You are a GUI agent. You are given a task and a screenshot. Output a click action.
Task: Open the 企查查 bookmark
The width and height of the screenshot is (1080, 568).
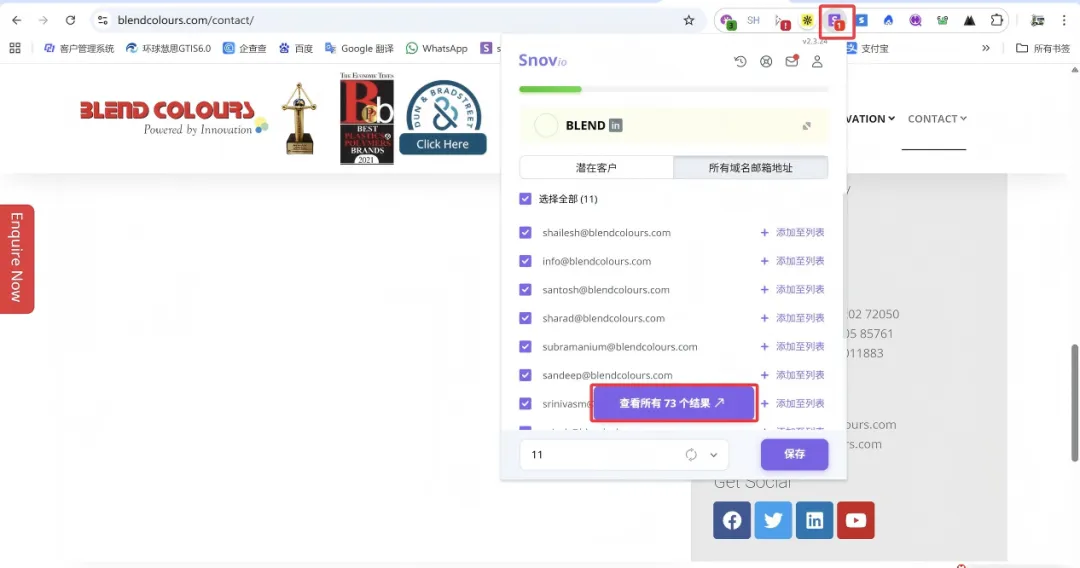245,48
